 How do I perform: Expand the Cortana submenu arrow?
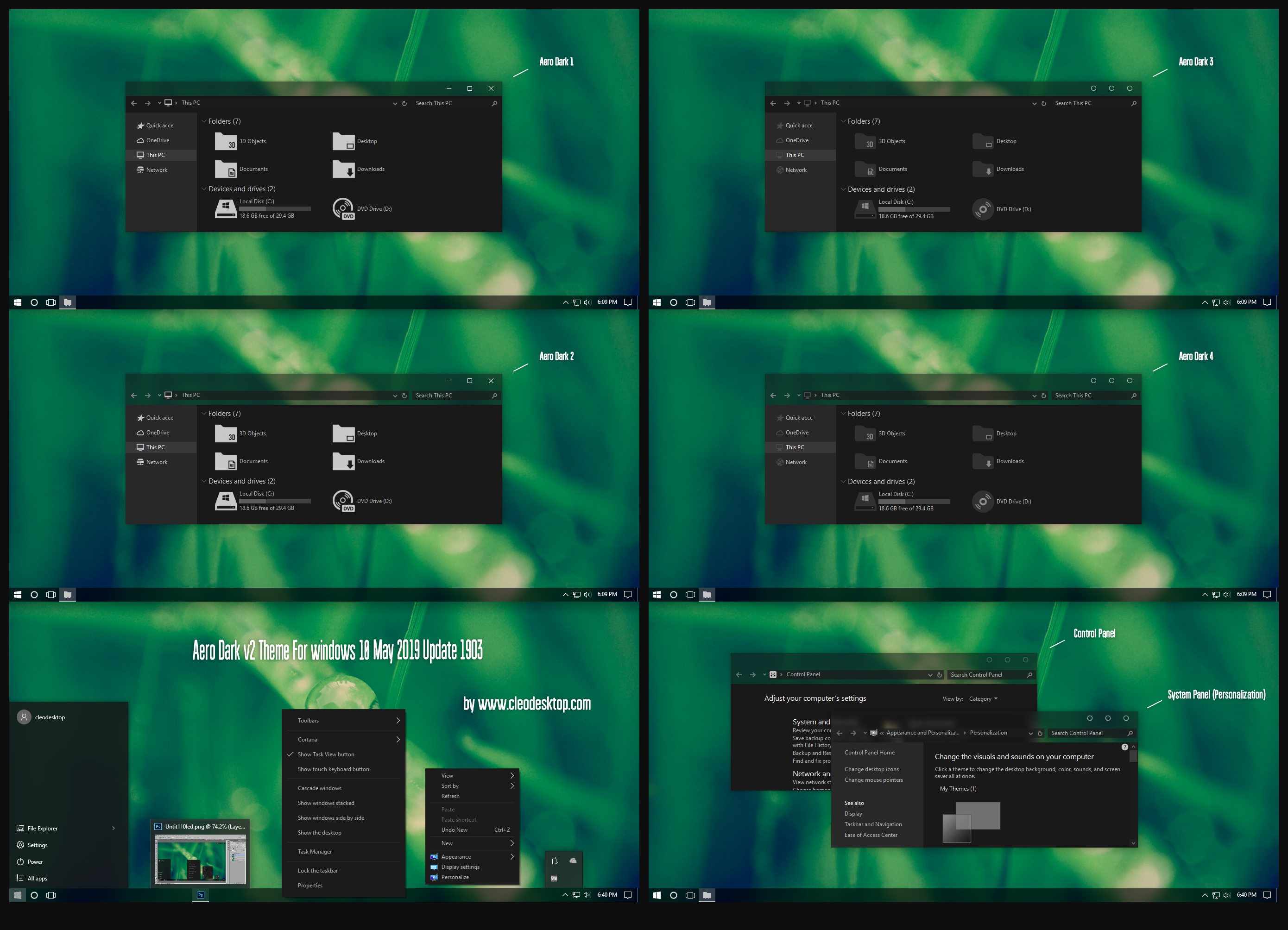pyautogui.click(x=398, y=740)
